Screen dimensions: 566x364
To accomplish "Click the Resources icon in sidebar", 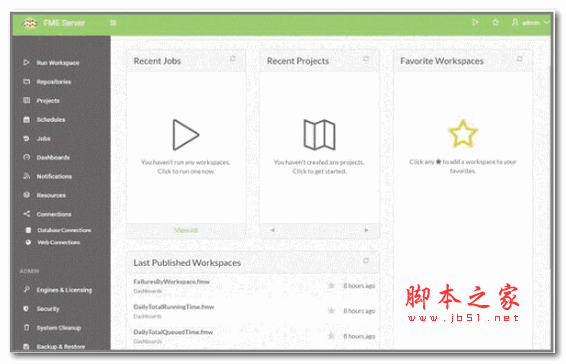I will [x=26, y=195].
